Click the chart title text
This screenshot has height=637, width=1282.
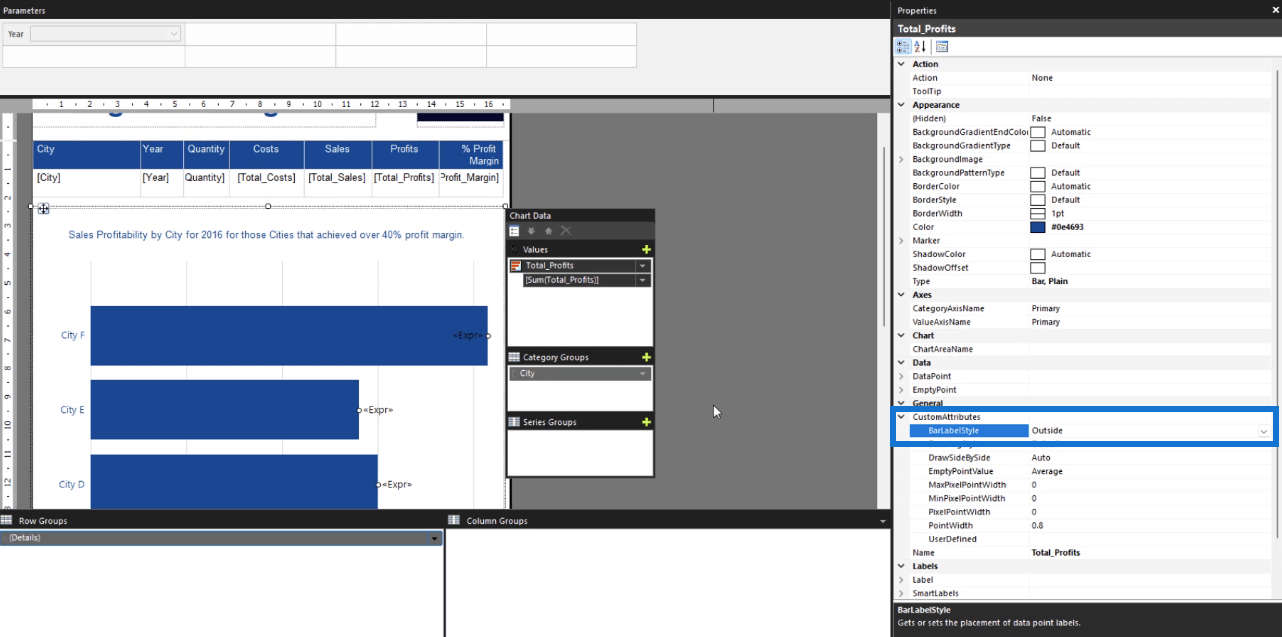coord(266,235)
